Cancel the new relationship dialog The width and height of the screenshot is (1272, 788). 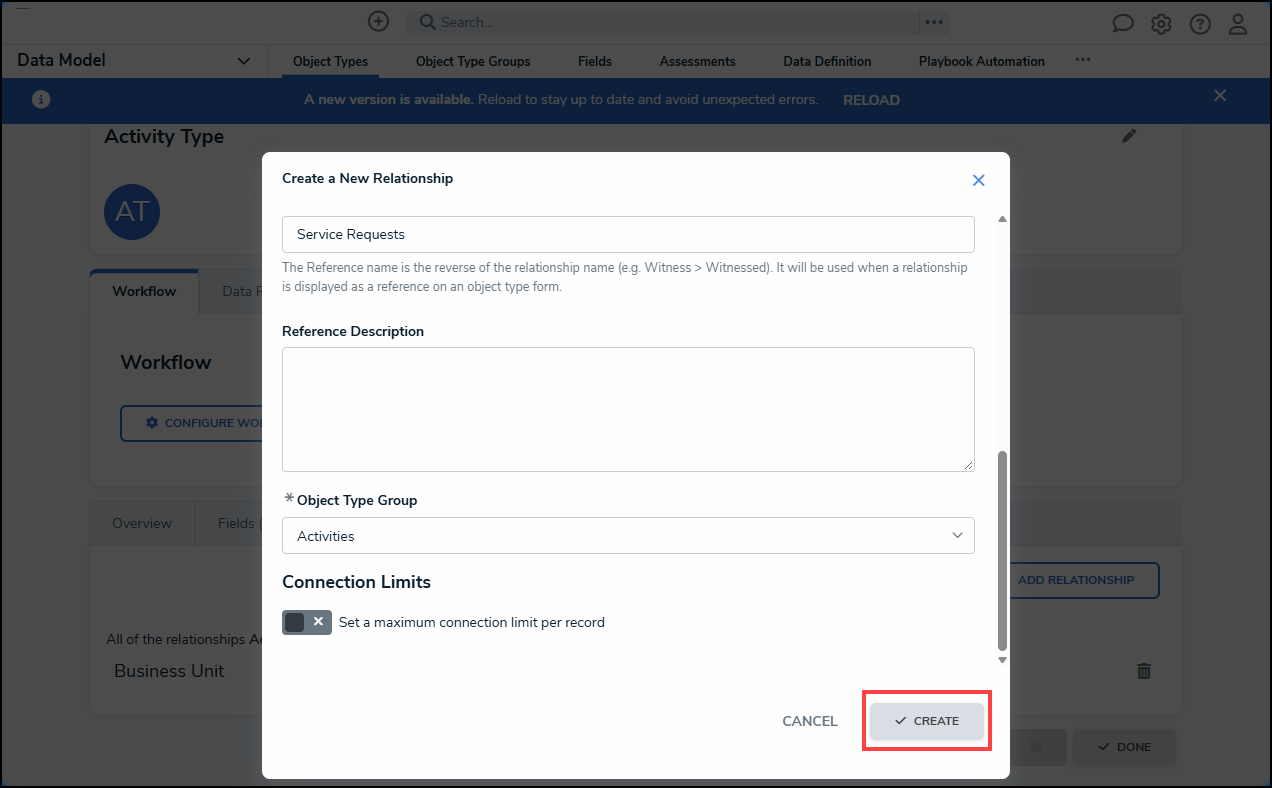pyautogui.click(x=810, y=721)
